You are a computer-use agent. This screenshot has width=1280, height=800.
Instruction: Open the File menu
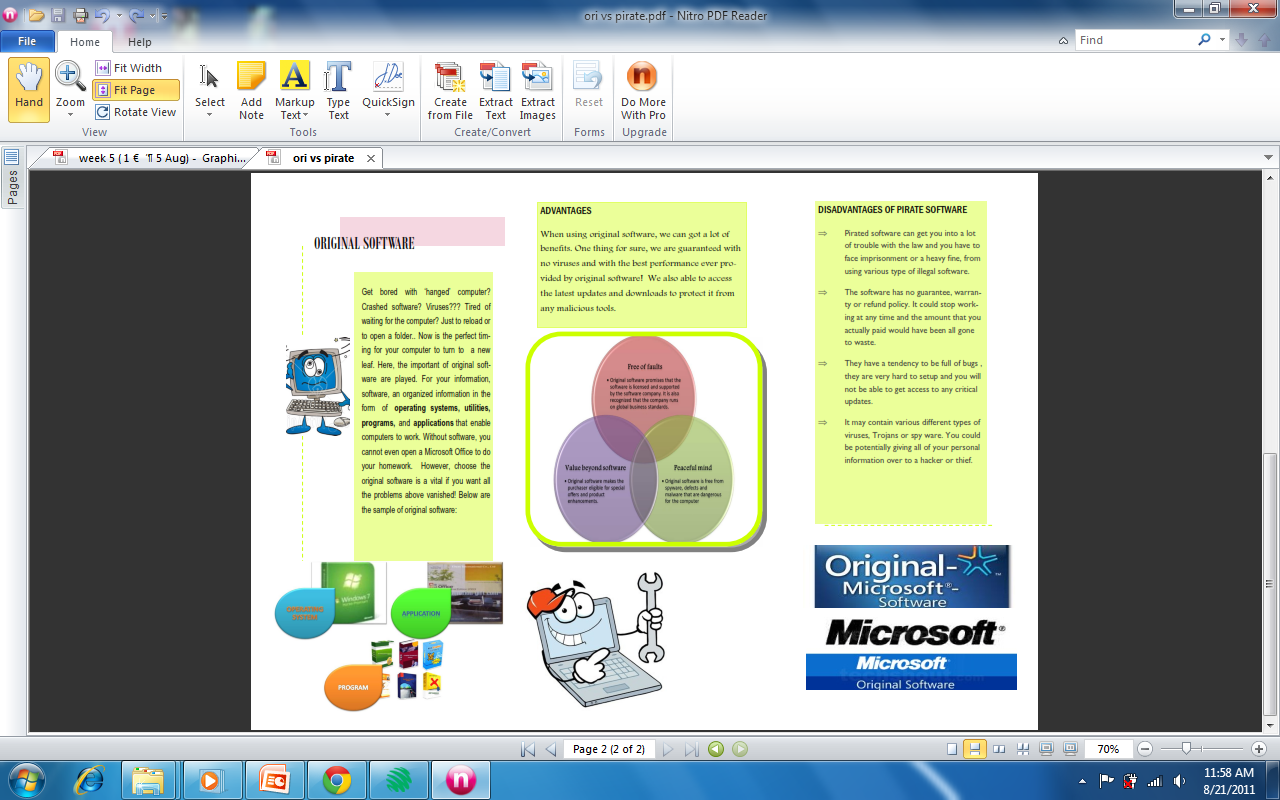pyautogui.click(x=27, y=41)
